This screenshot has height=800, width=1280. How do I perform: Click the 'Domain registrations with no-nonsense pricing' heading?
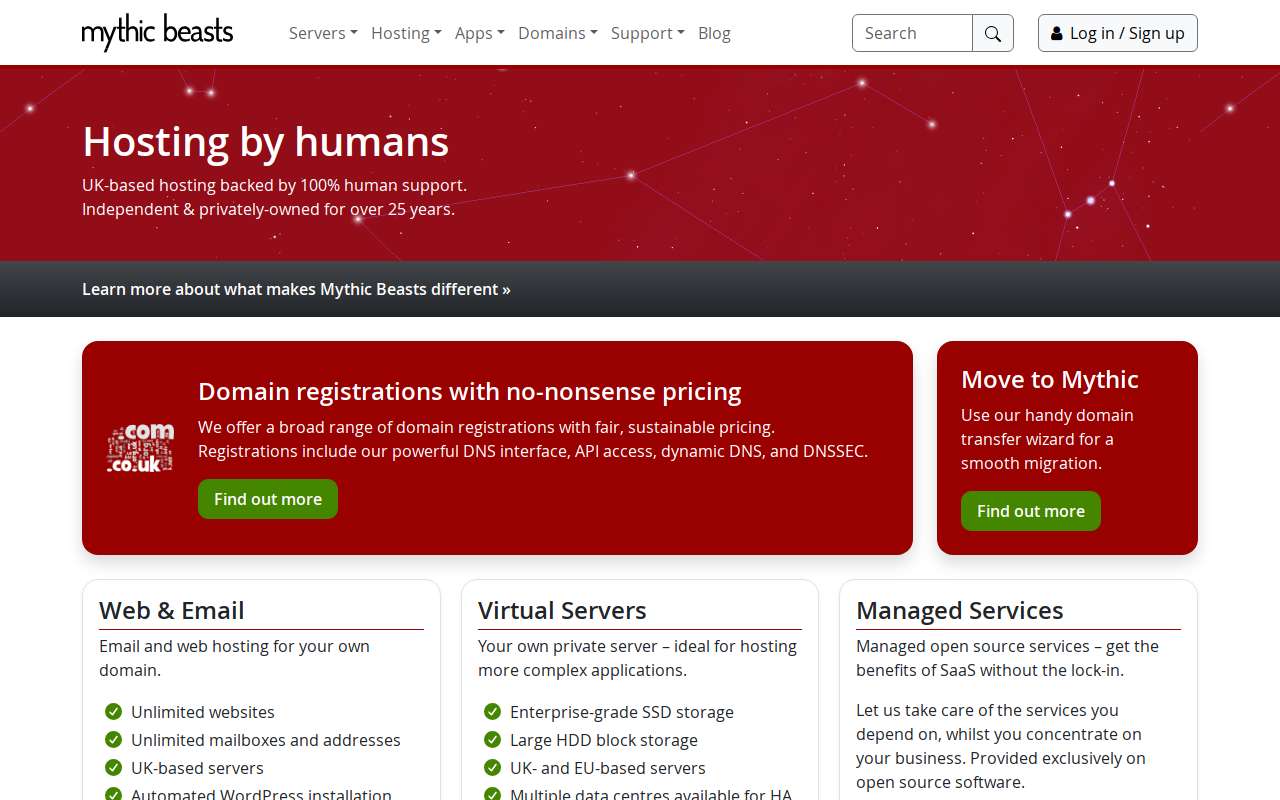pos(470,391)
